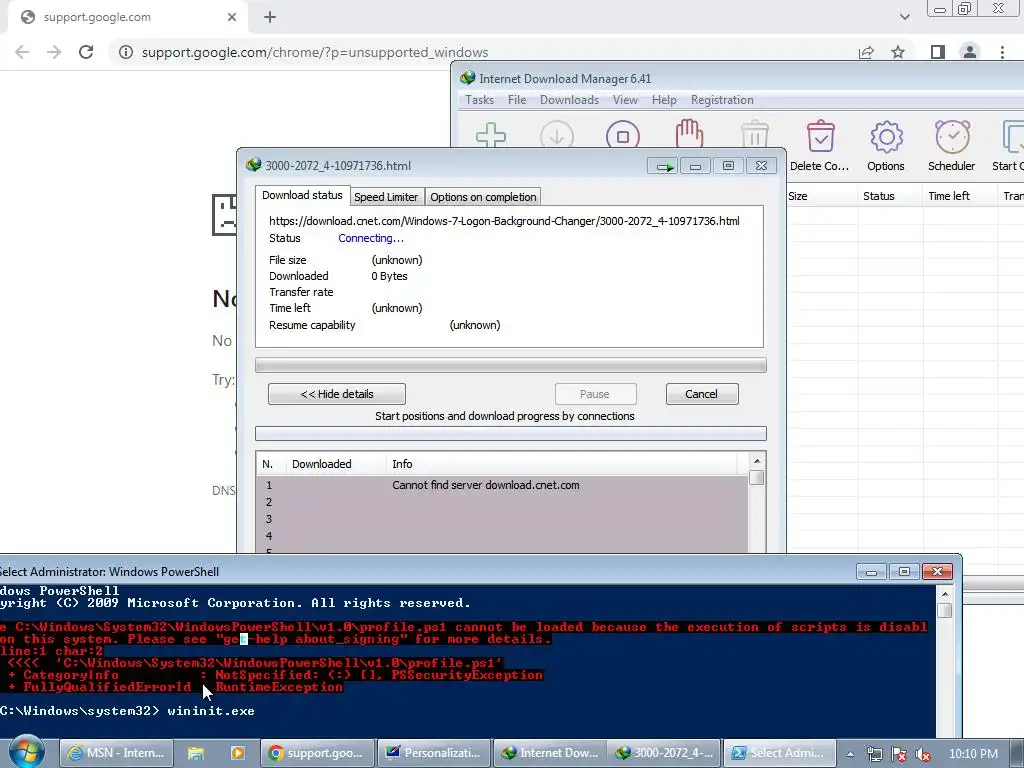Click the Add URL plus icon in IDM
Screen dimensions: 1024x768
pyautogui.click(x=490, y=135)
